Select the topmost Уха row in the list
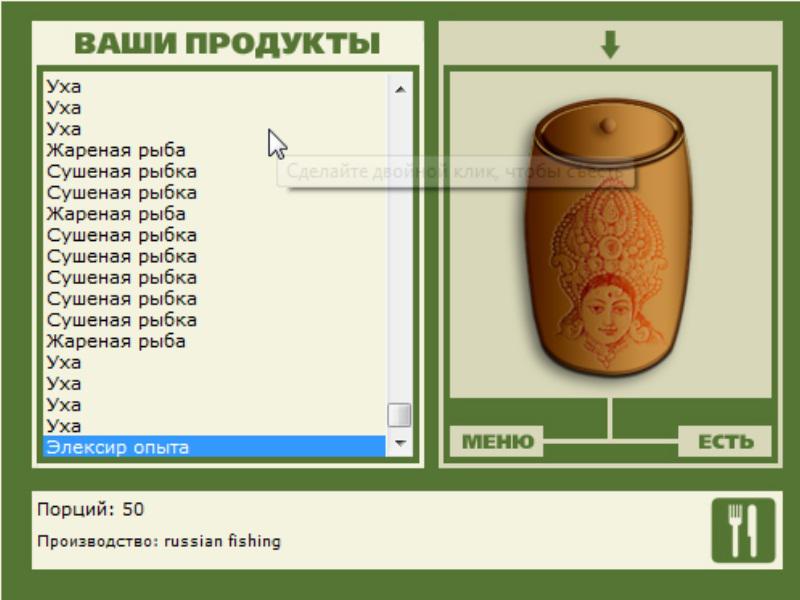Screen dimensions: 800x600 (214, 86)
